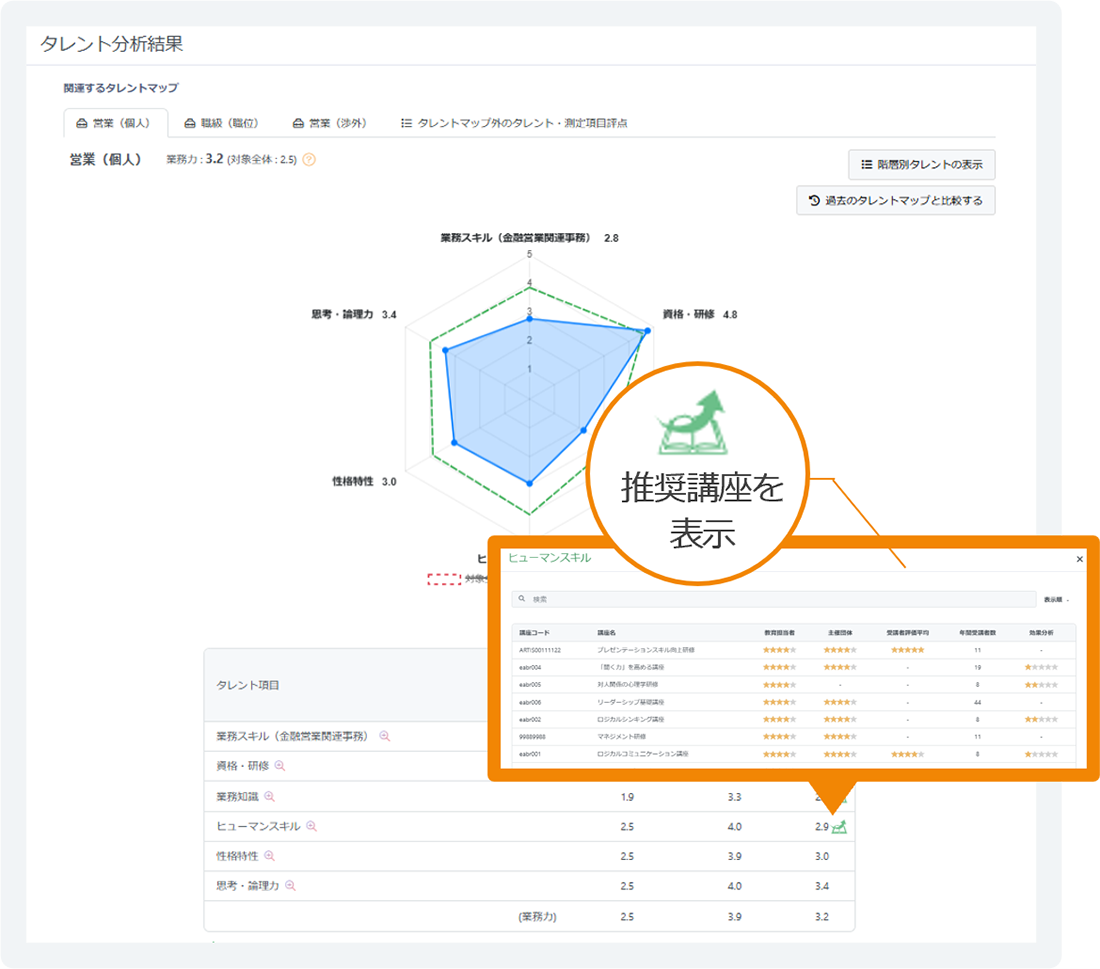This screenshot has width=1100, height=969.
Task: Click magnifier icon next to 資格・研修
Action: (280, 766)
